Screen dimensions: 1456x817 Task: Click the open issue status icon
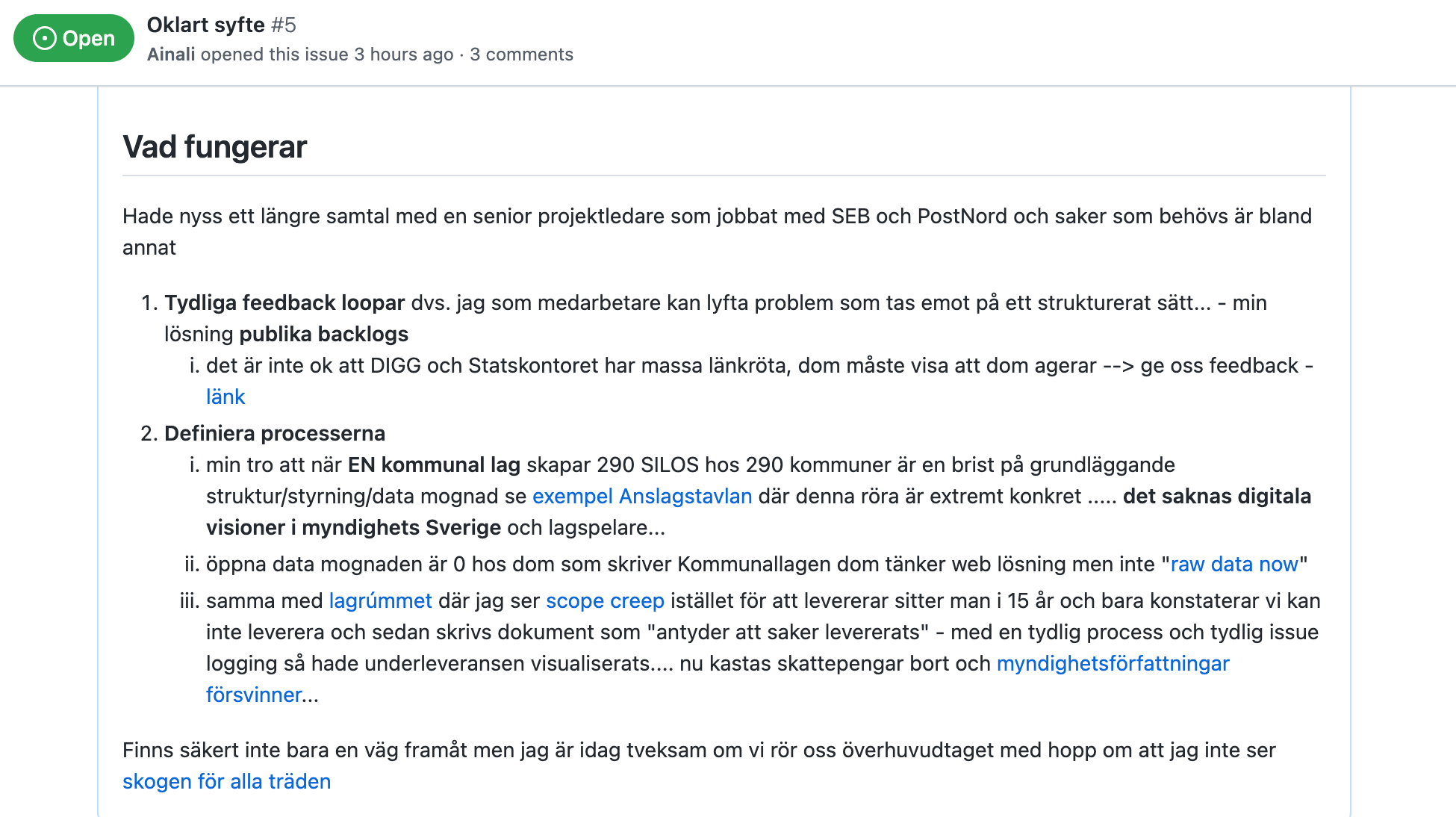46,37
